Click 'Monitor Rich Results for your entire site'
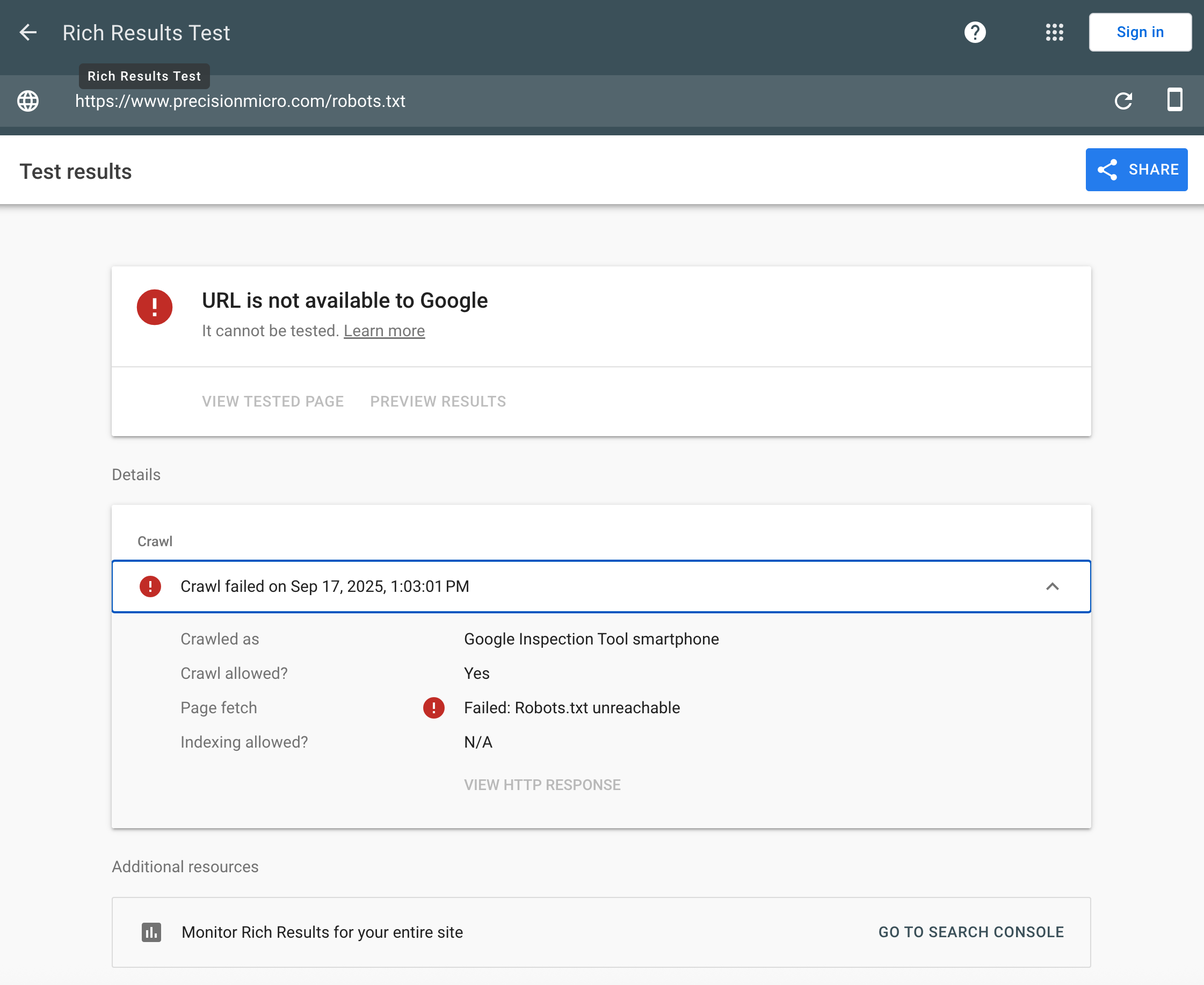This screenshot has width=1204, height=985. 322,932
